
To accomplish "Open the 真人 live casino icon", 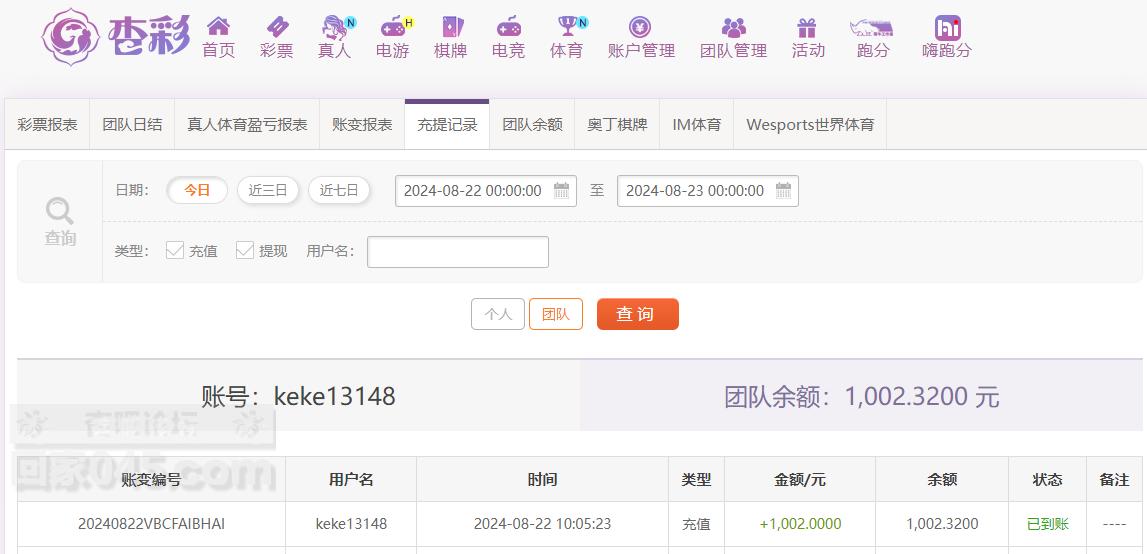I will (x=336, y=27).
